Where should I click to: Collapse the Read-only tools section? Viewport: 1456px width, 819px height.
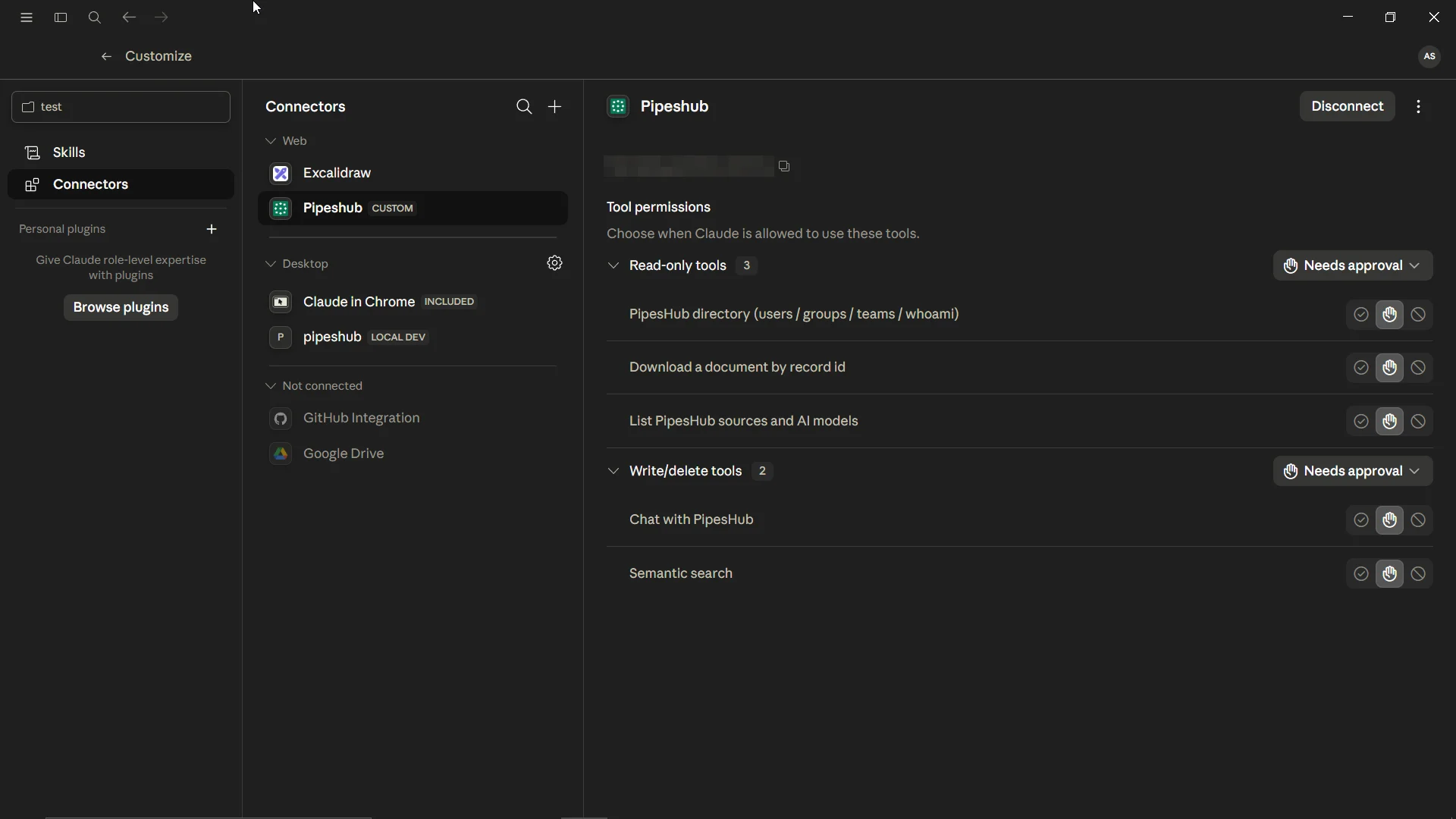point(613,265)
